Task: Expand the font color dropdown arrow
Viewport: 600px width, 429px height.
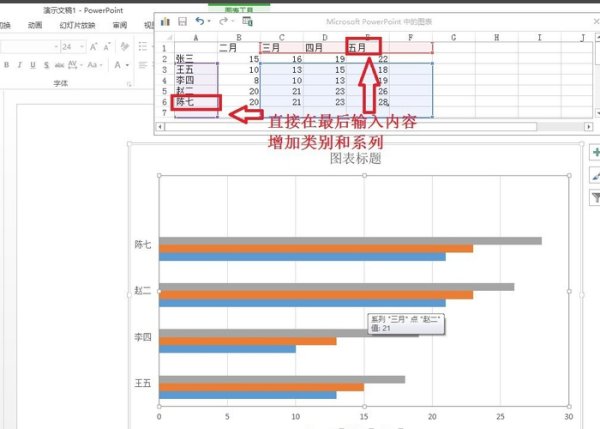Action: point(127,65)
